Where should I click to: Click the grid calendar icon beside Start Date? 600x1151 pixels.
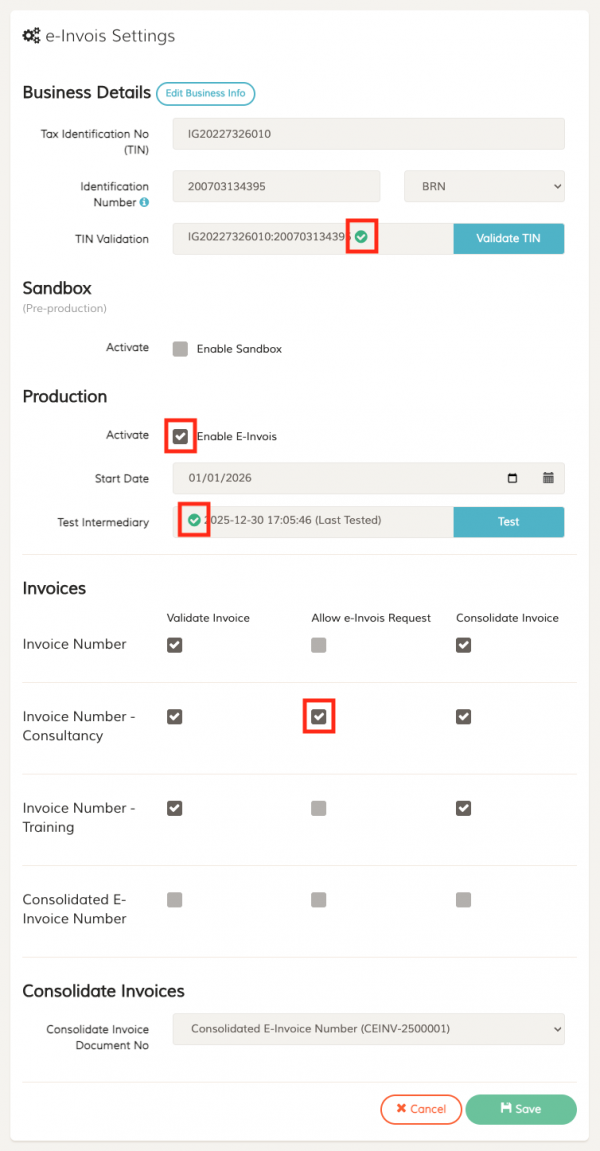coord(548,478)
